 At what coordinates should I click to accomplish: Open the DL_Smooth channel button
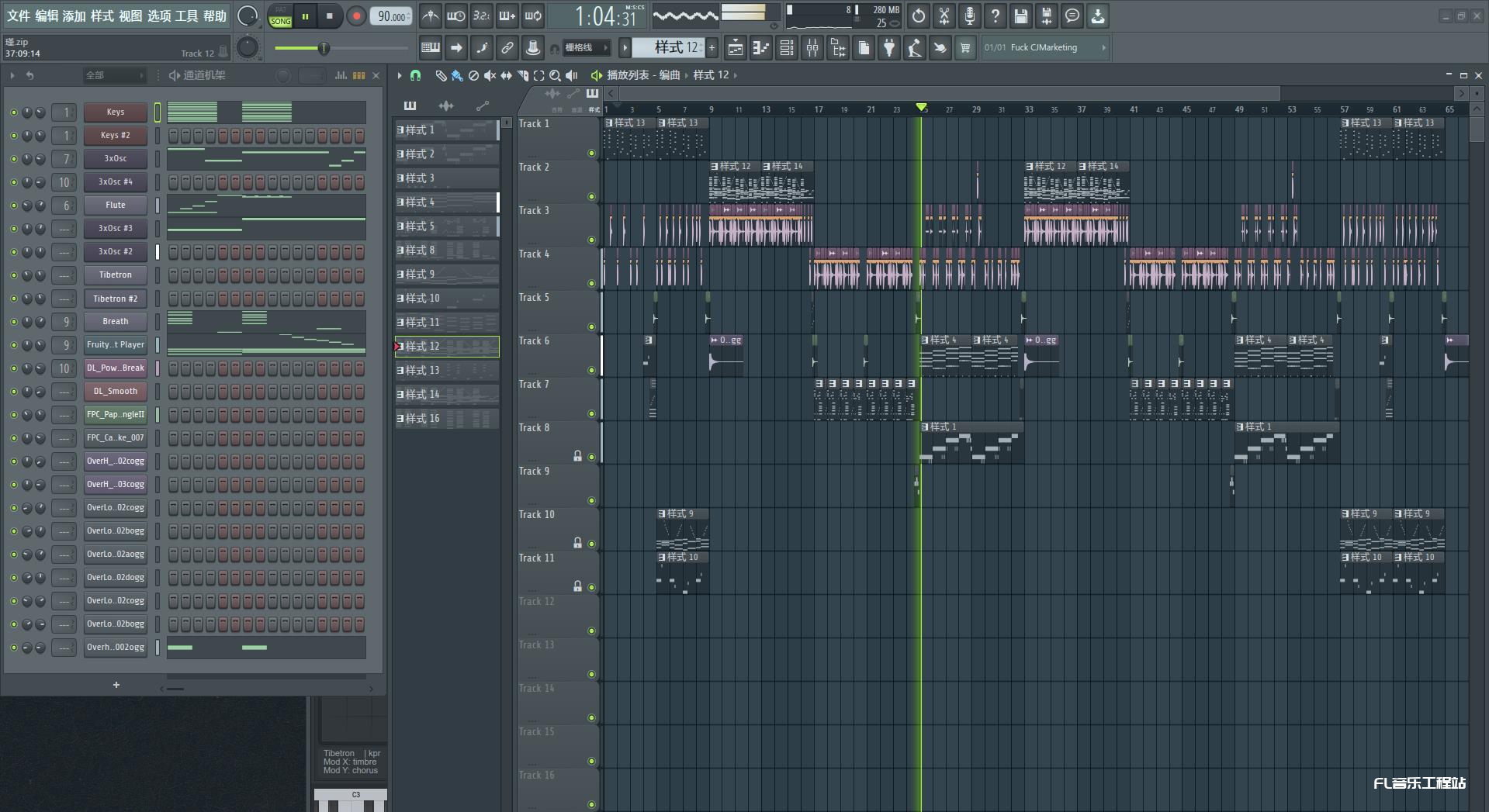pyautogui.click(x=116, y=392)
